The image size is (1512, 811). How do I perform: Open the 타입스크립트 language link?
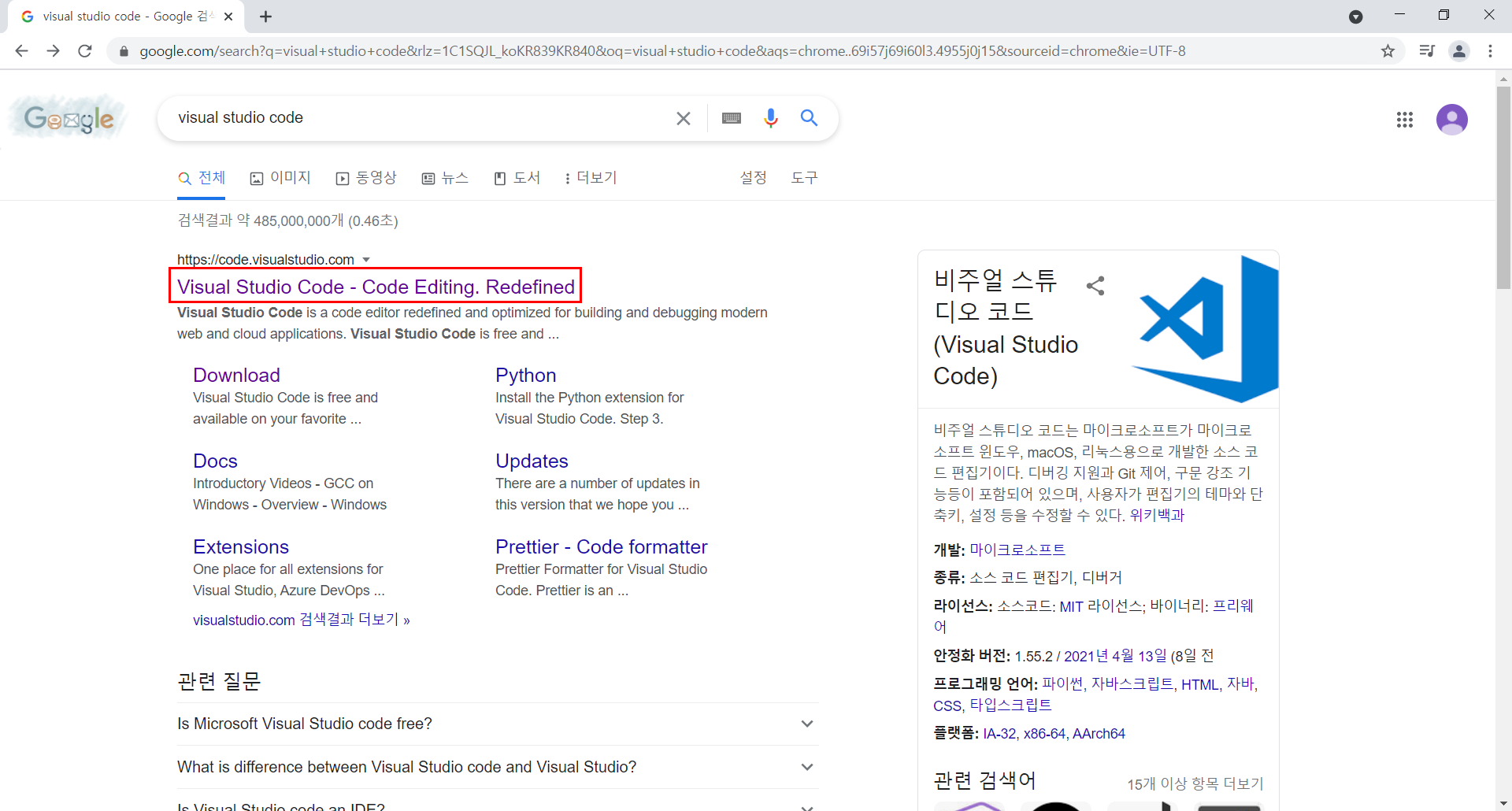click(x=1010, y=705)
